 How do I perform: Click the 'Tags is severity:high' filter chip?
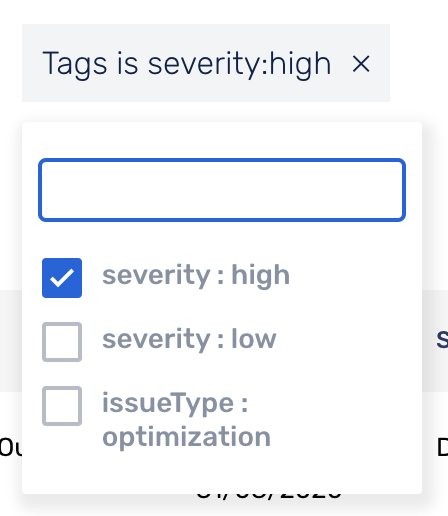pyautogui.click(x=206, y=63)
